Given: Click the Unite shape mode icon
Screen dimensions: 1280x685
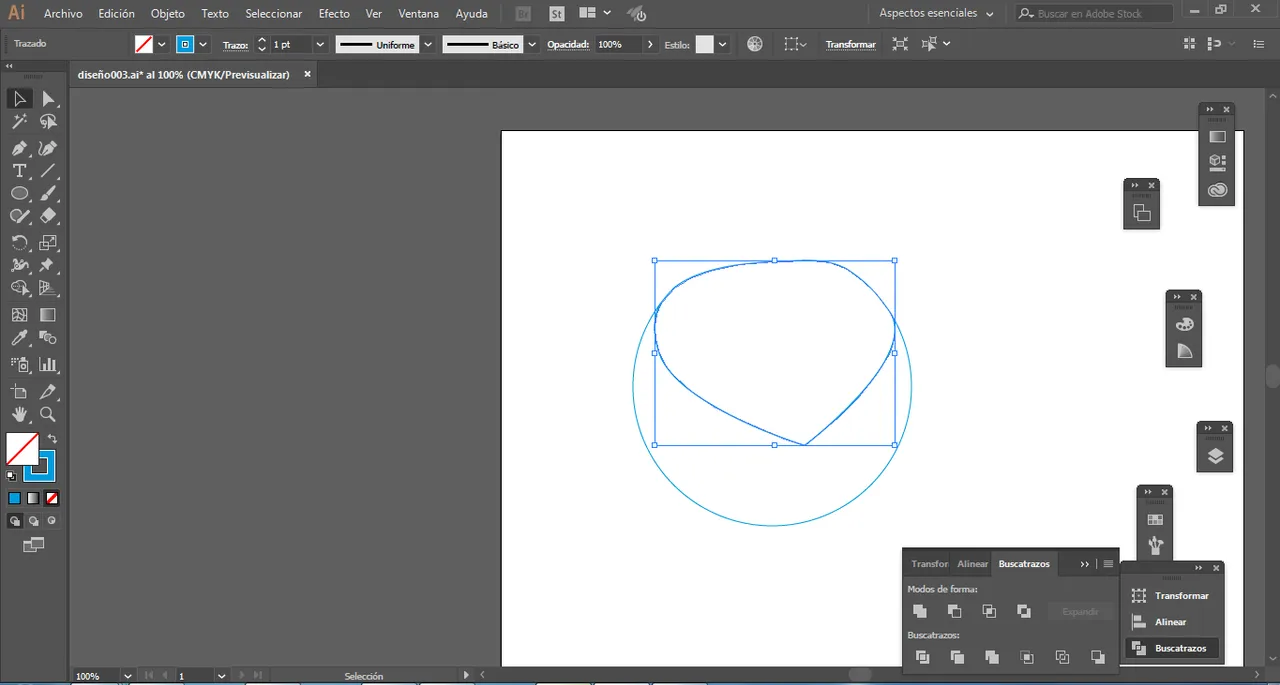Looking at the screenshot, I should 920,611.
